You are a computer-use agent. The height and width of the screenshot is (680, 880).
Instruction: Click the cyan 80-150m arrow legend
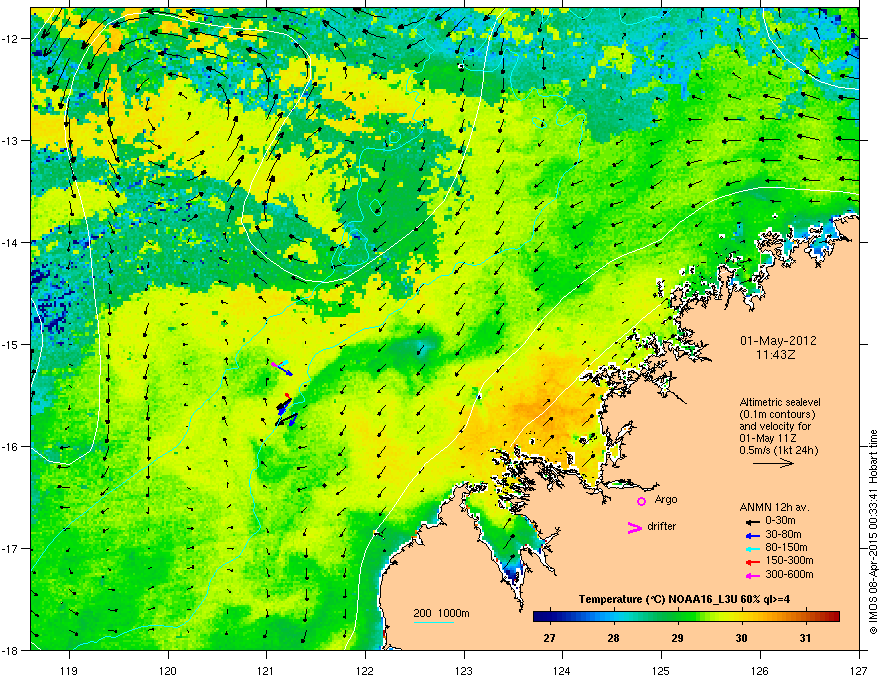[752, 548]
